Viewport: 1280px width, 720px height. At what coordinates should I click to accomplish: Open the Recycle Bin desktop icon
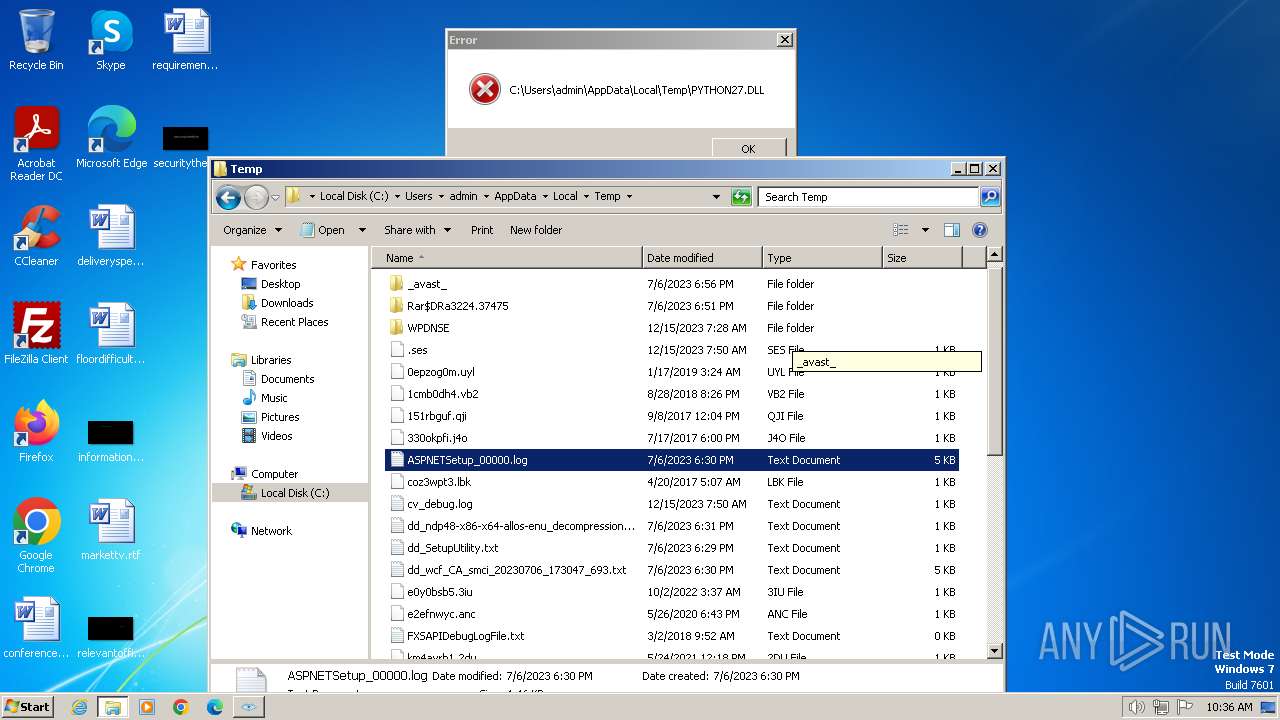[36, 40]
